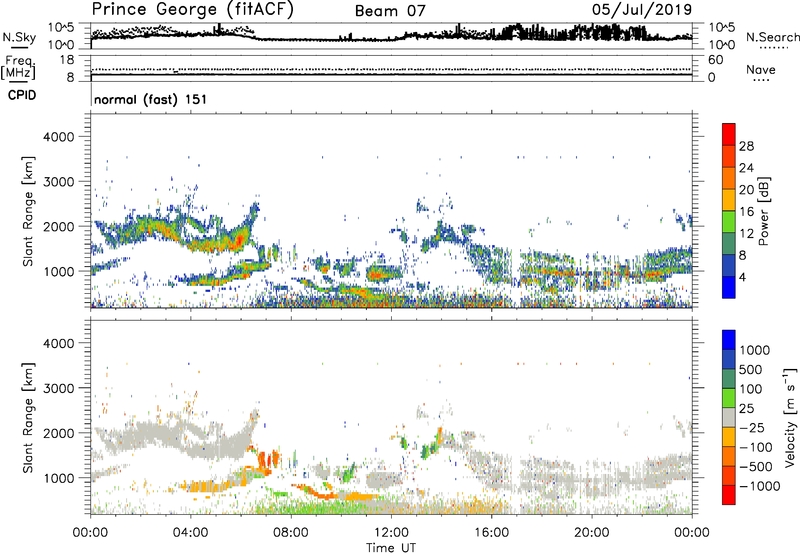Click the left '10^5' noise axis tick
800x554 pixels.
(x=61, y=27)
